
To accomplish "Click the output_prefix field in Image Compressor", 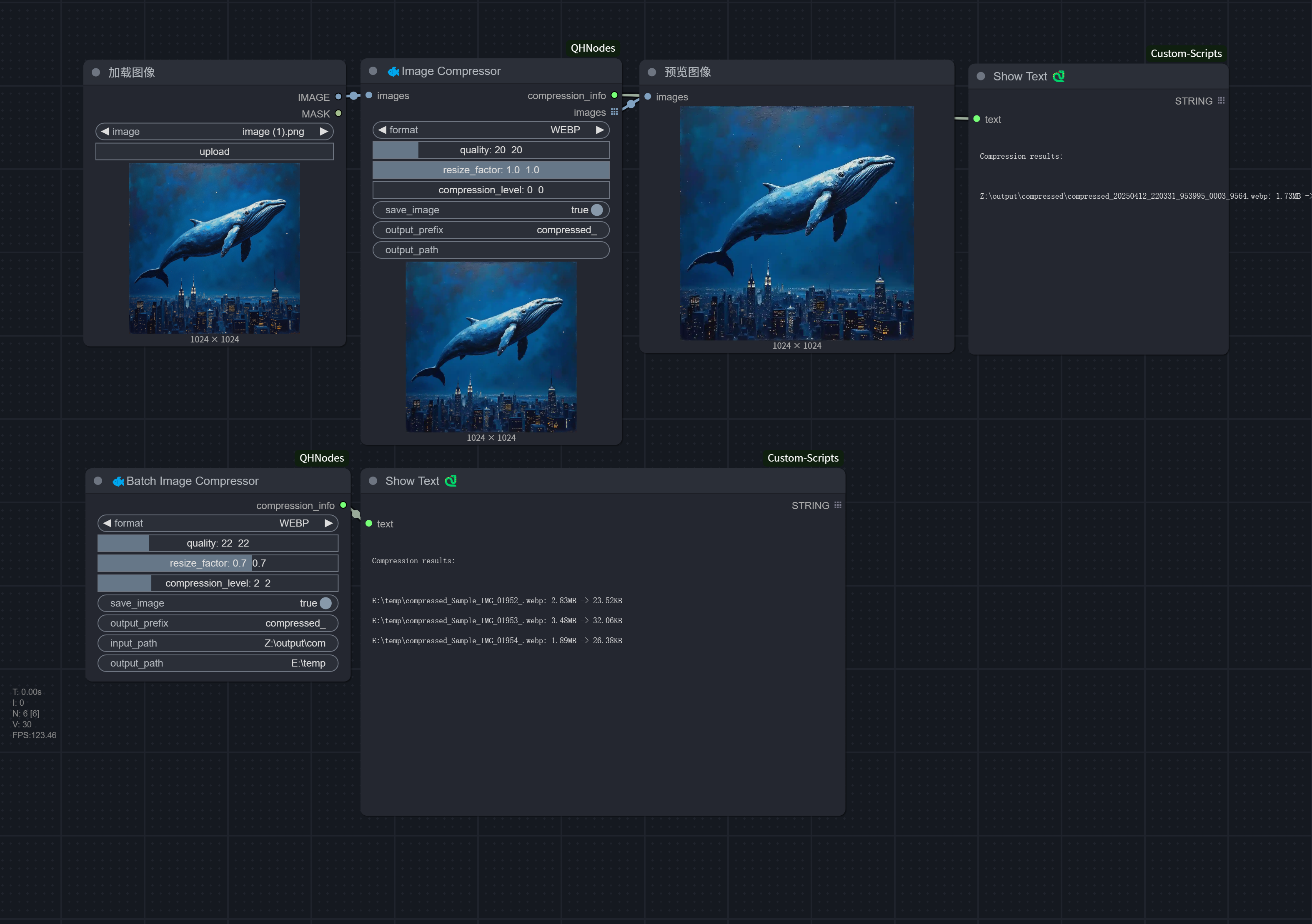I will [491, 230].
